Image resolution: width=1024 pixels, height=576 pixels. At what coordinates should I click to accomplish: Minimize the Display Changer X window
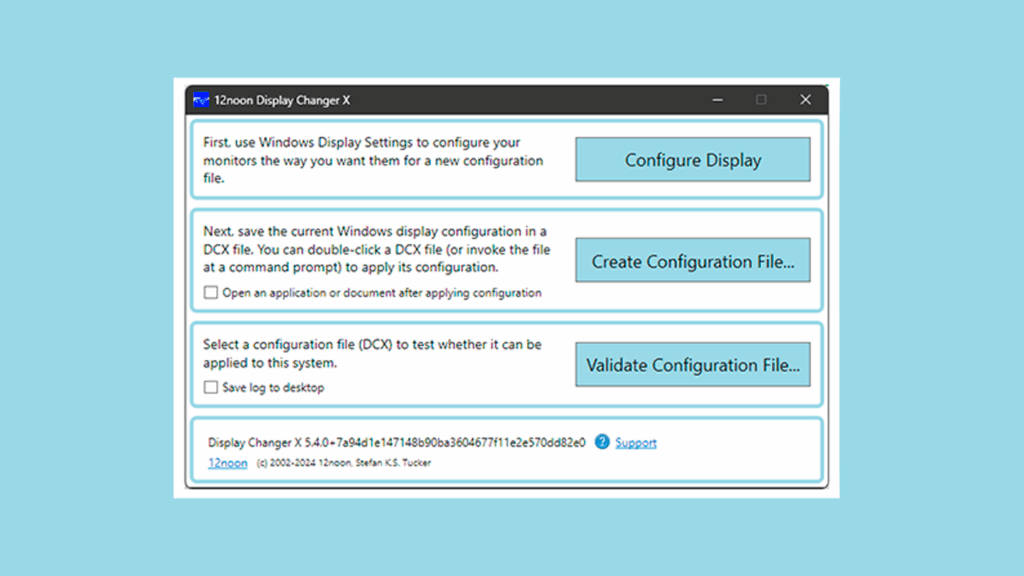coord(716,100)
